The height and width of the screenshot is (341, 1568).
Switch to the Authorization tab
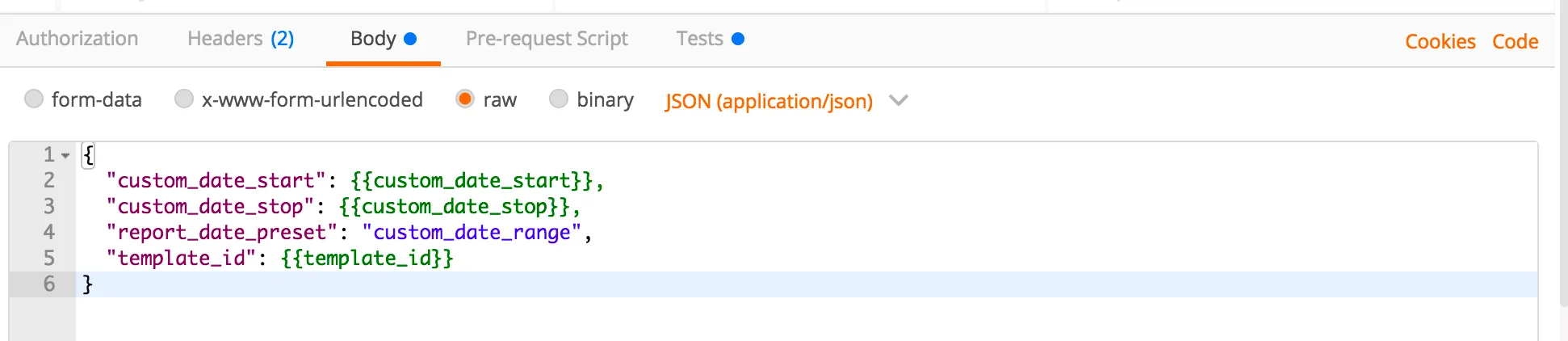(78, 39)
